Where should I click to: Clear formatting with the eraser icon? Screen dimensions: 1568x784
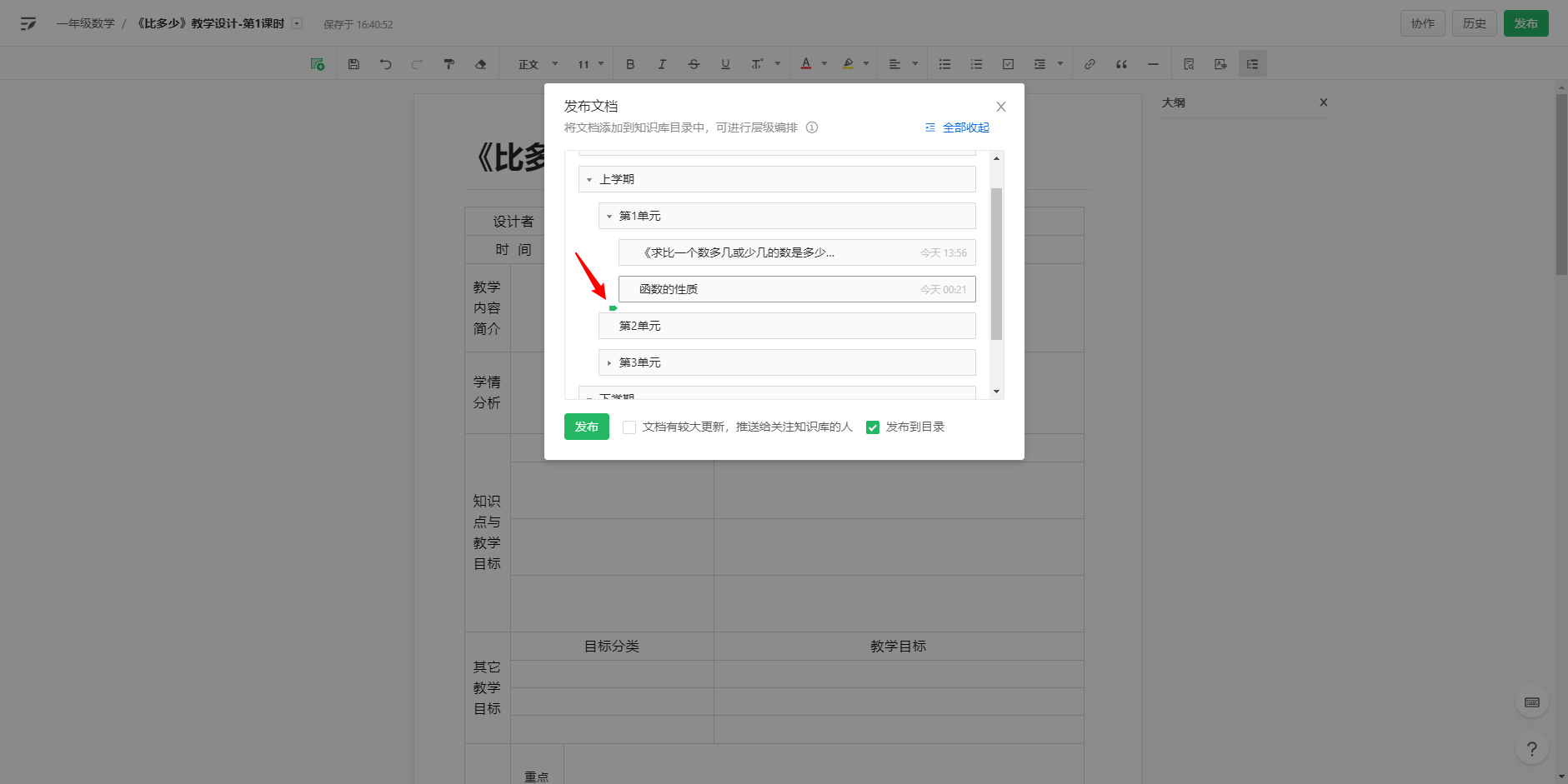click(480, 64)
